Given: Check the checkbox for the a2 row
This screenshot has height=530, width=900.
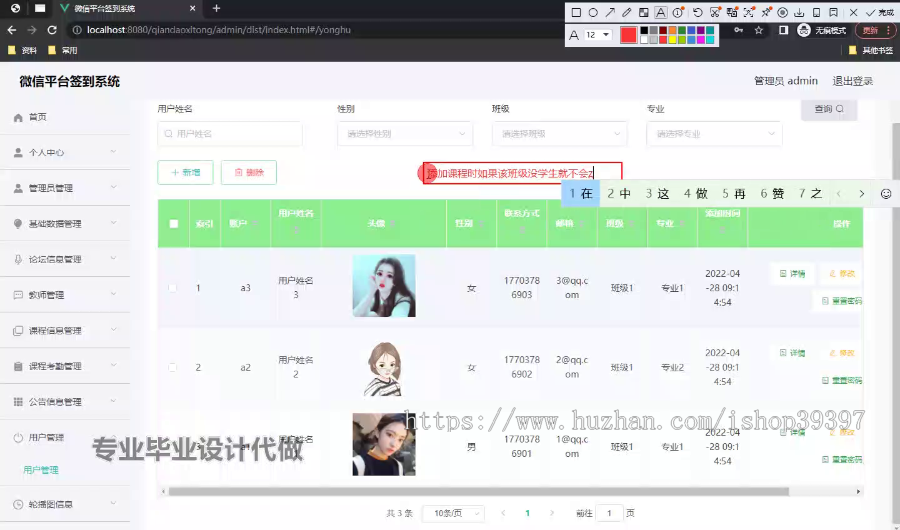Looking at the screenshot, I should pos(173,367).
